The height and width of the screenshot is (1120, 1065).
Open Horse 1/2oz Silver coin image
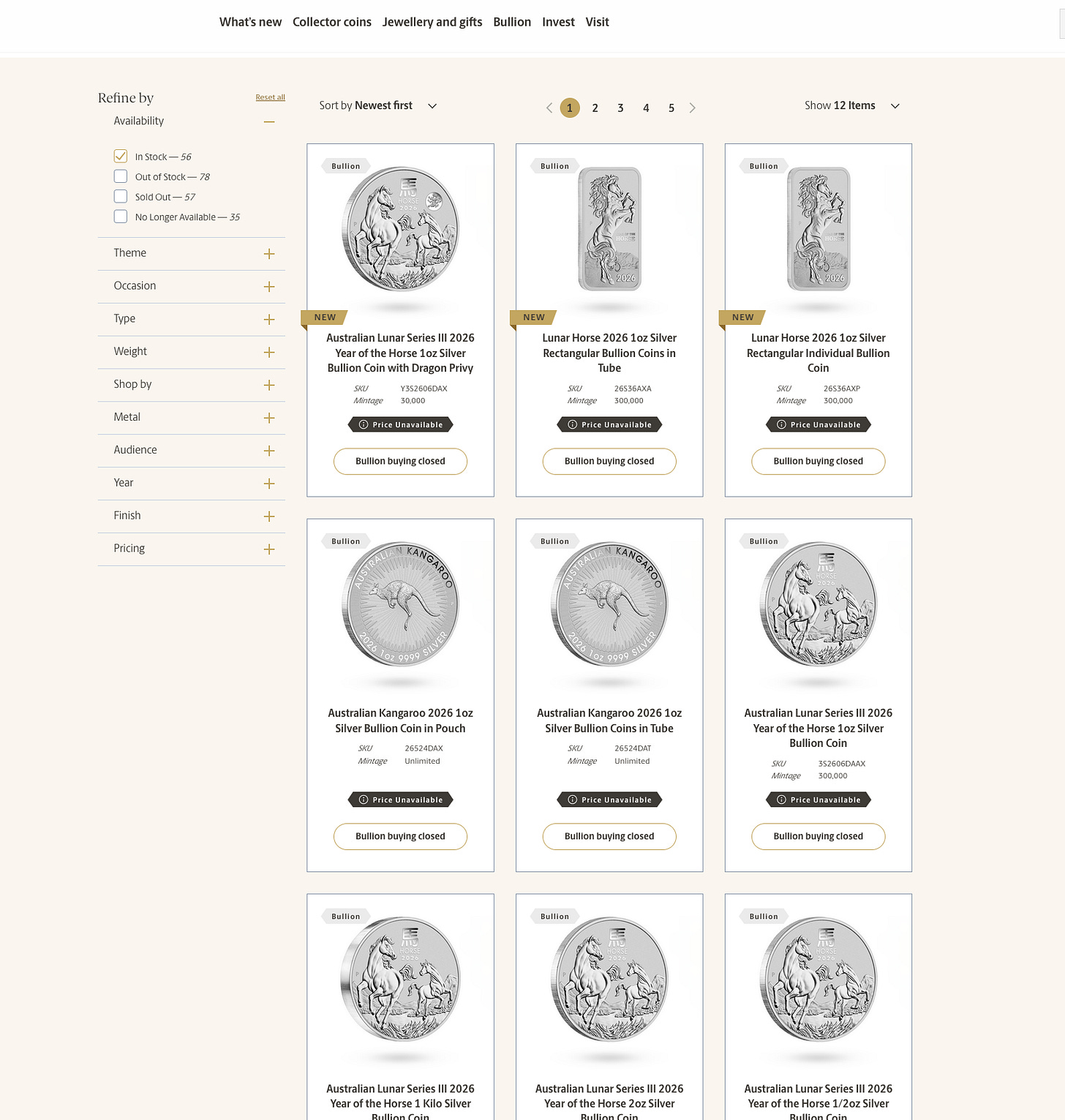pos(818,980)
